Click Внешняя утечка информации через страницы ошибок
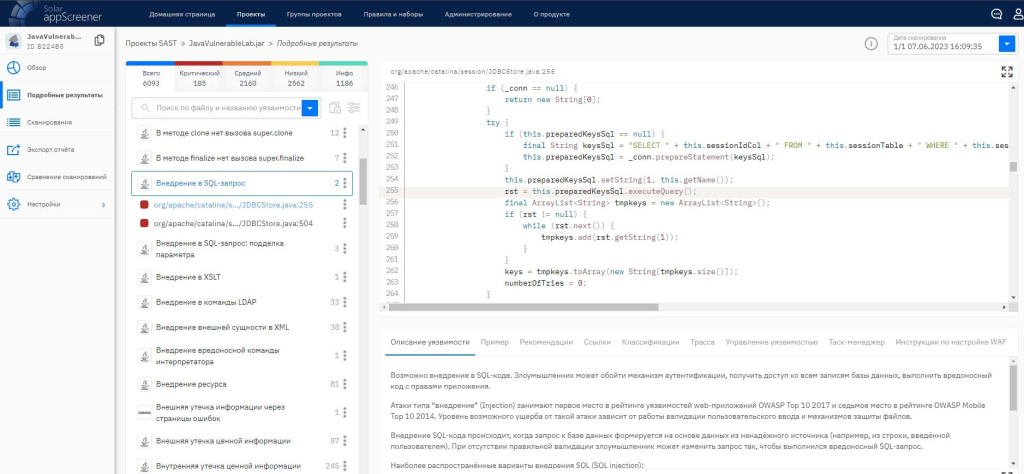This screenshot has width=1024, height=474. tap(219, 413)
